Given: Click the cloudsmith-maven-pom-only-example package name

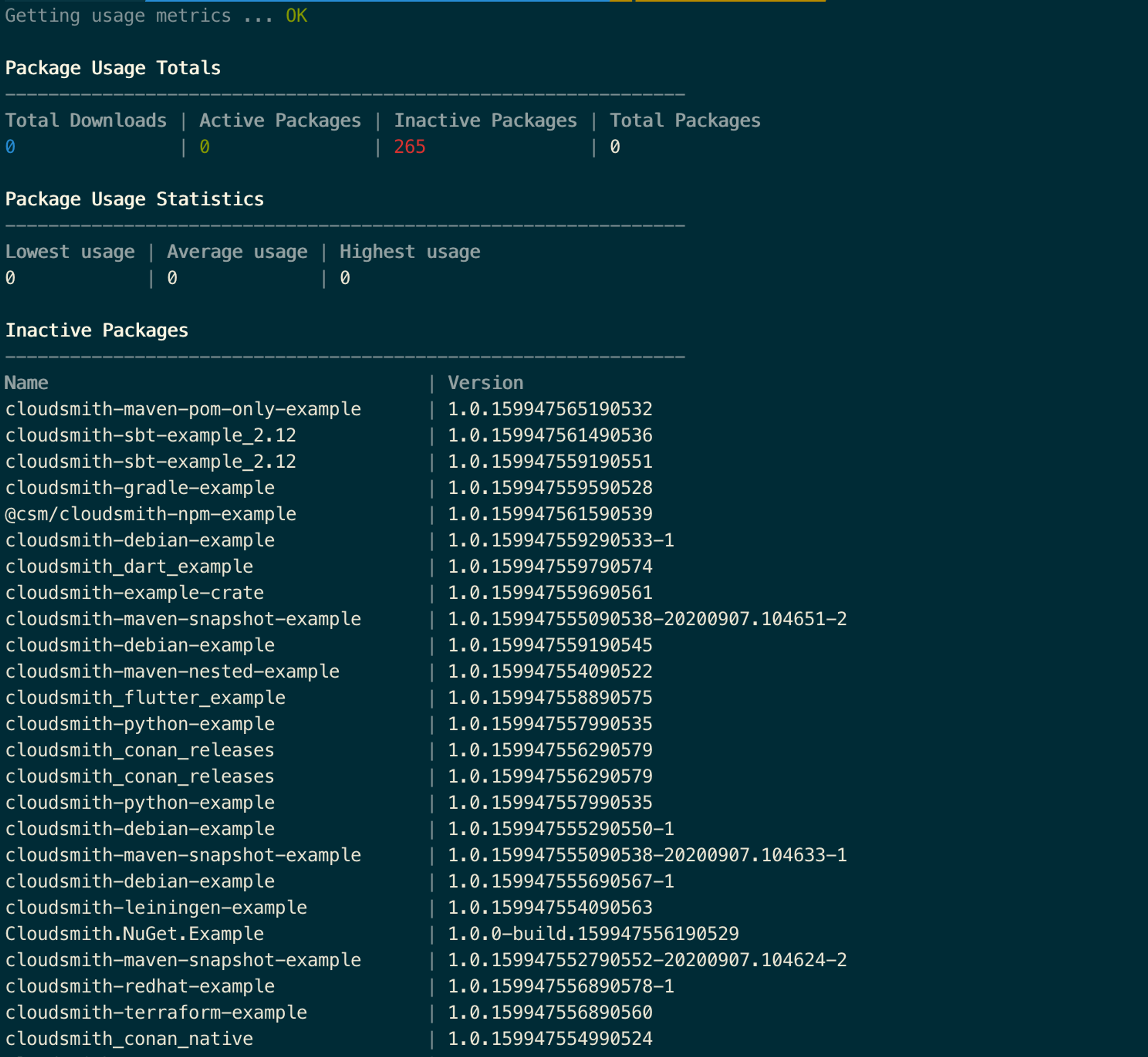Looking at the screenshot, I should click(183, 409).
